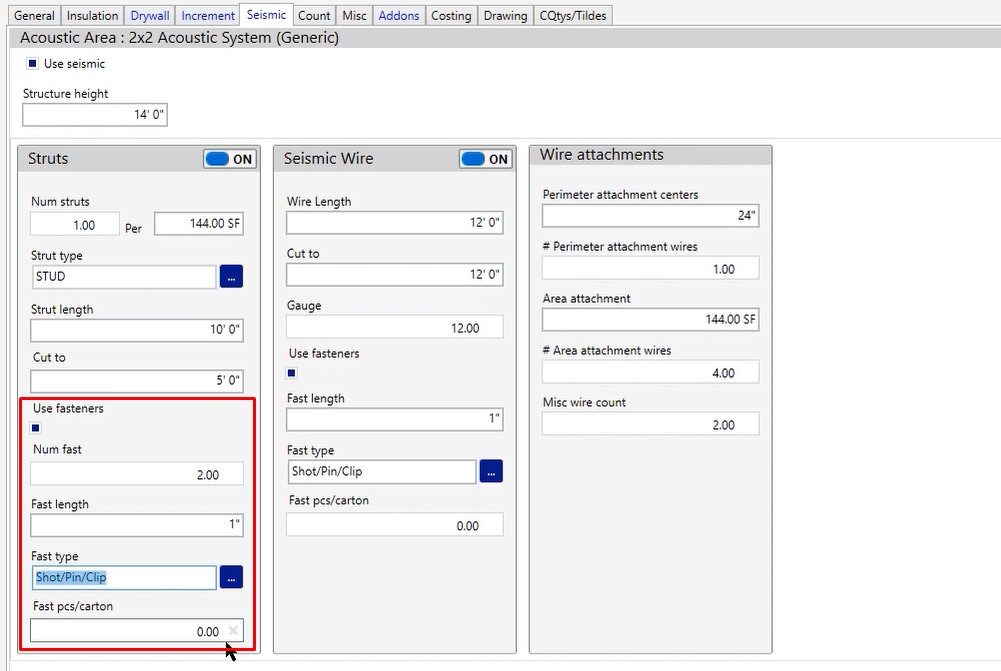The width and height of the screenshot is (1001, 671).
Task: Open the Addons tab
Action: pyautogui.click(x=399, y=16)
